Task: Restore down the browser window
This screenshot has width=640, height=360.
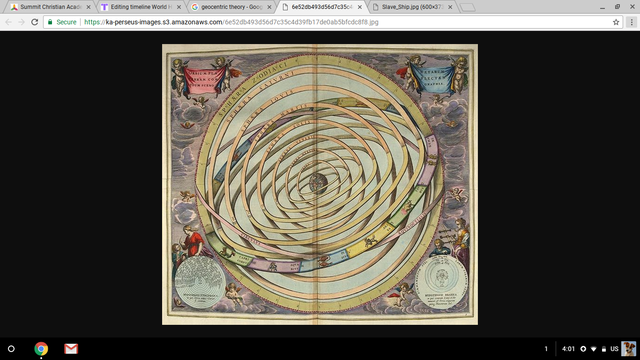Action: click(x=617, y=7)
